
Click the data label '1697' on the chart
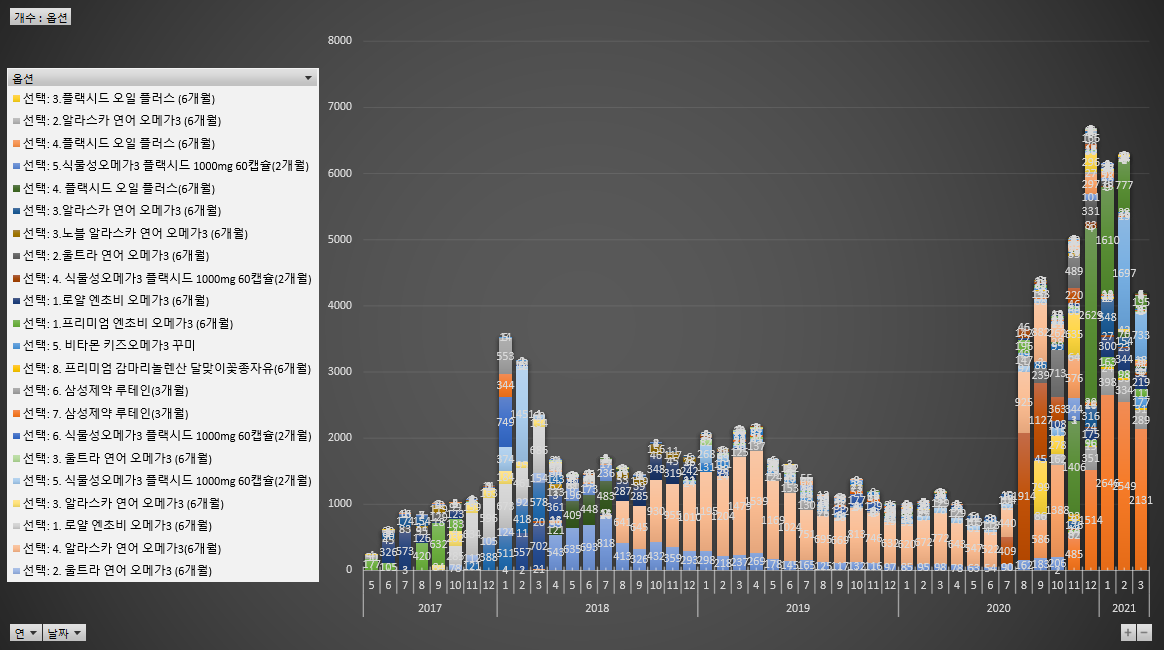click(x=1124, y=273)
